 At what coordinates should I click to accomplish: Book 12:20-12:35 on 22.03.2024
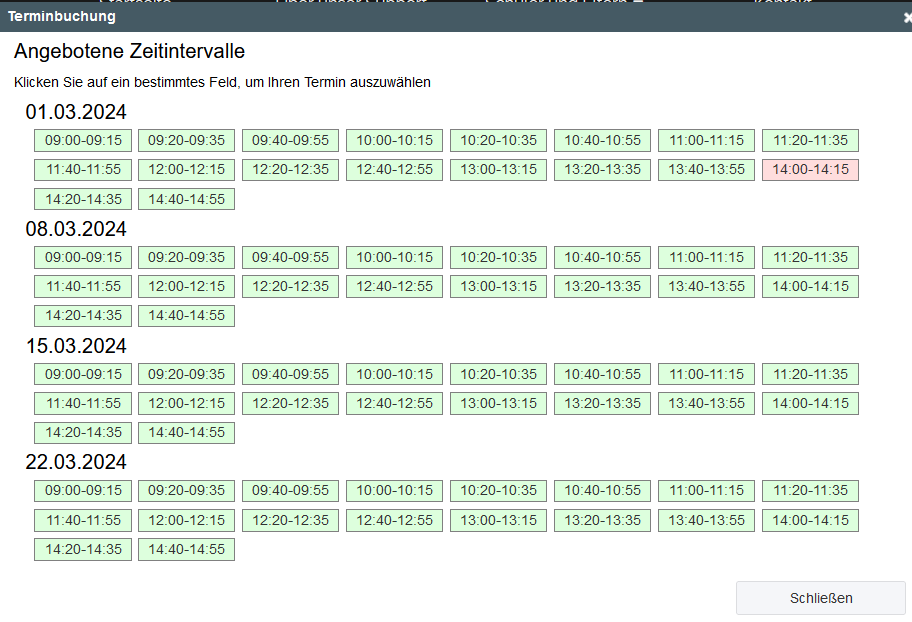[x=290, y=520]
